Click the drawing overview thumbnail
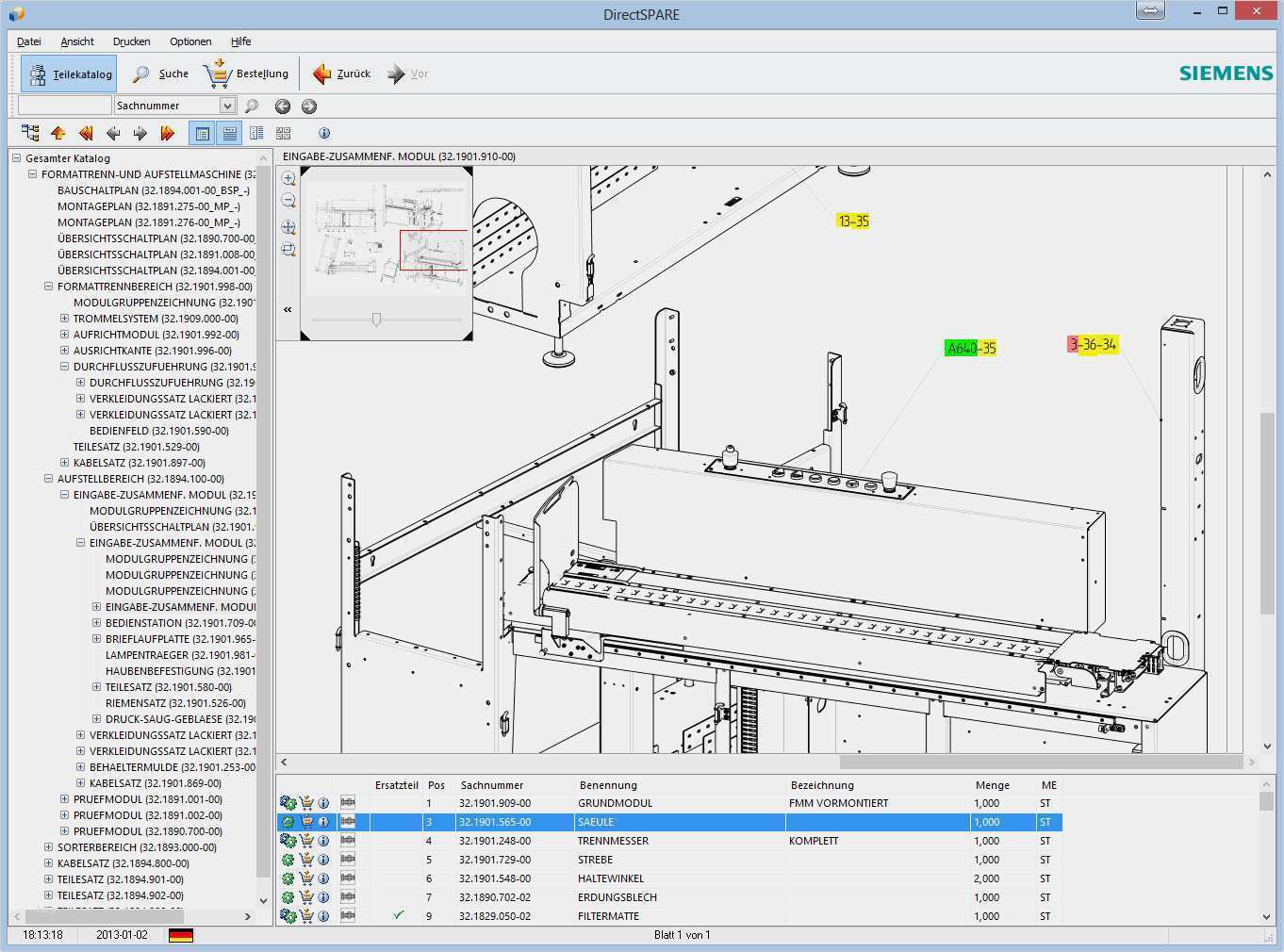Screen dimensions: 1284x952 pos(387,254)
